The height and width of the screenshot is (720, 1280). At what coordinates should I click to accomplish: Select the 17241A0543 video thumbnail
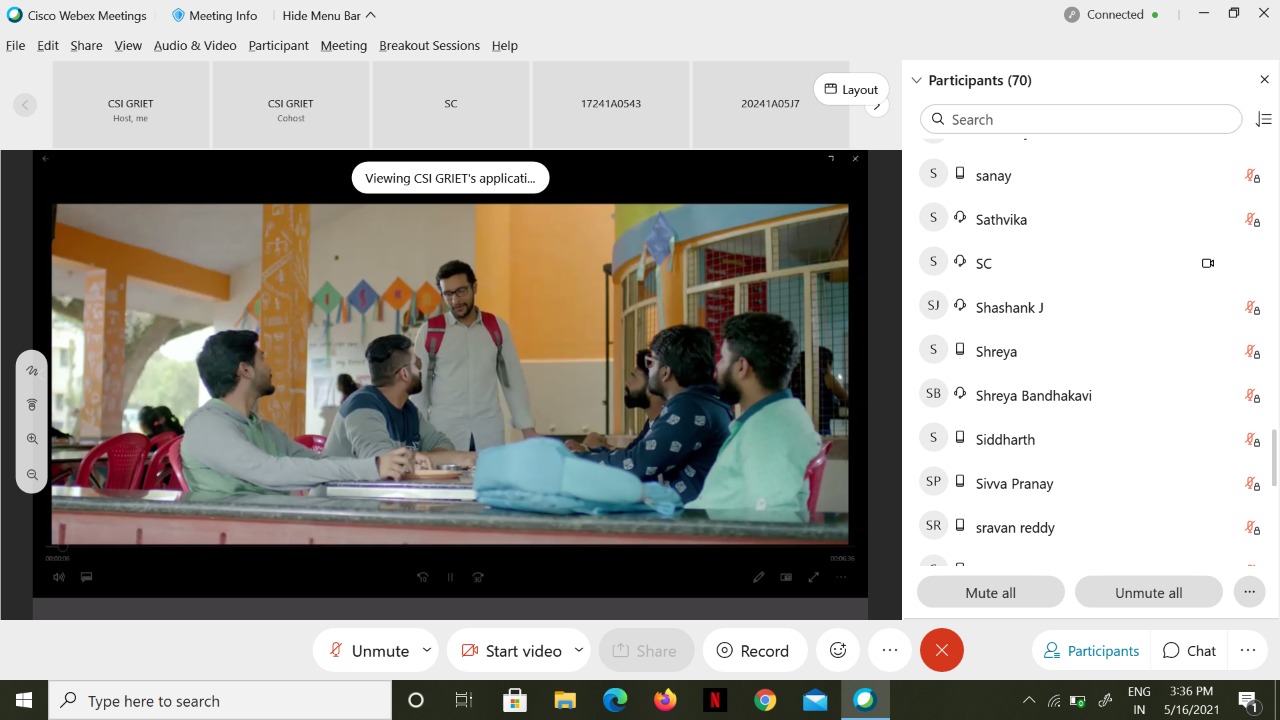(611, 104)
